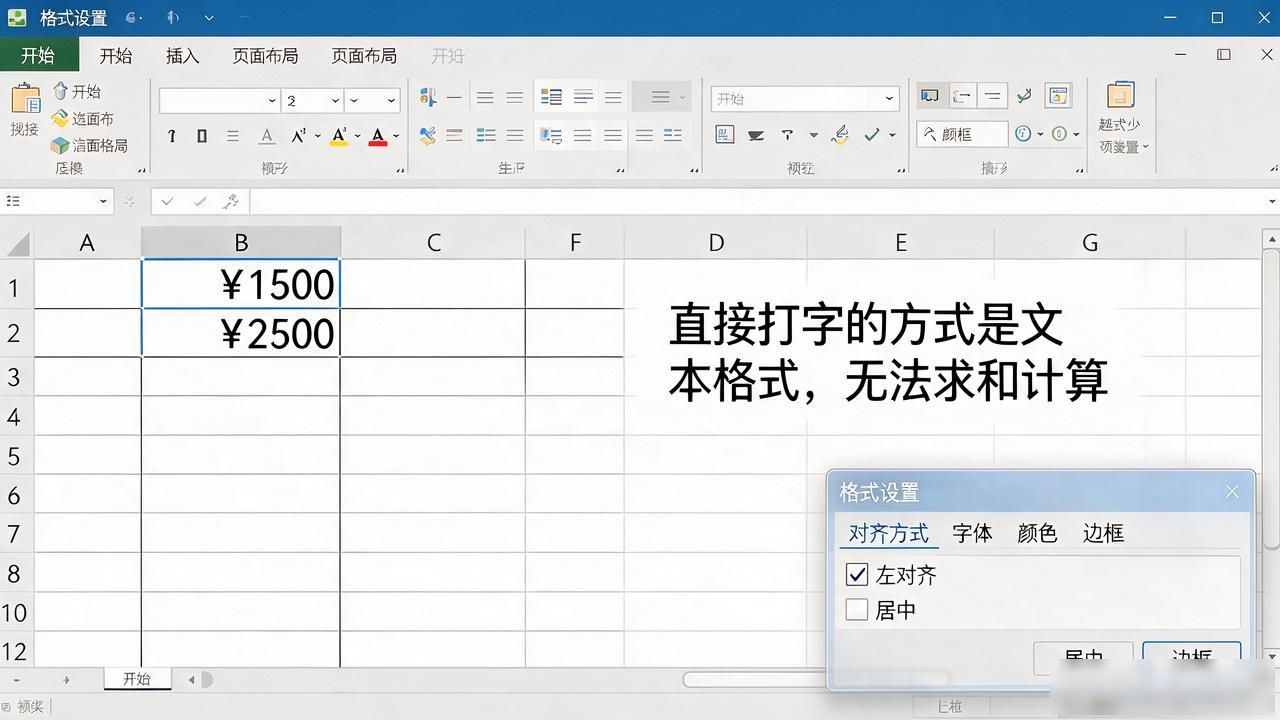Click the checkmark icon in number group

[x=872, y=134]
